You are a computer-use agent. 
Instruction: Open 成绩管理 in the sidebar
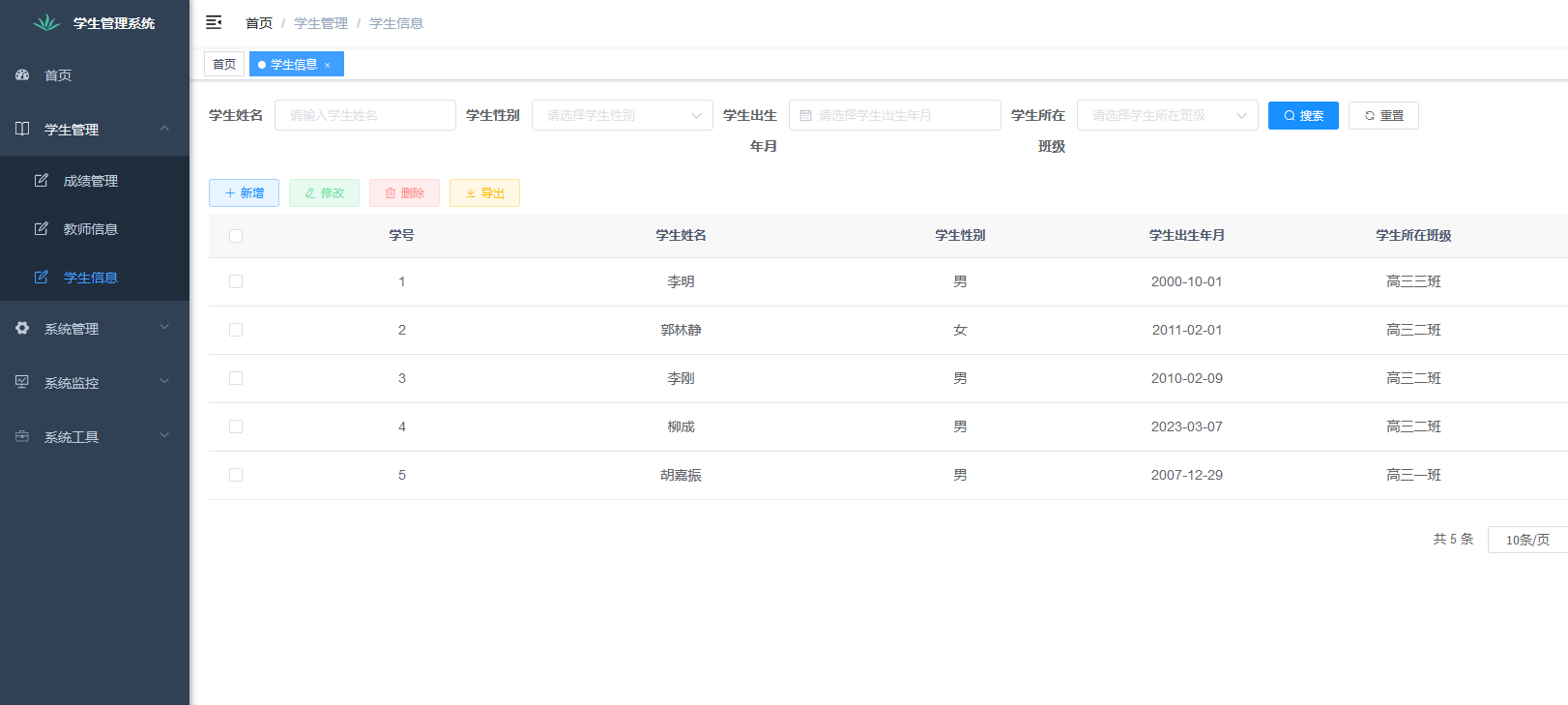coord(95,180)
